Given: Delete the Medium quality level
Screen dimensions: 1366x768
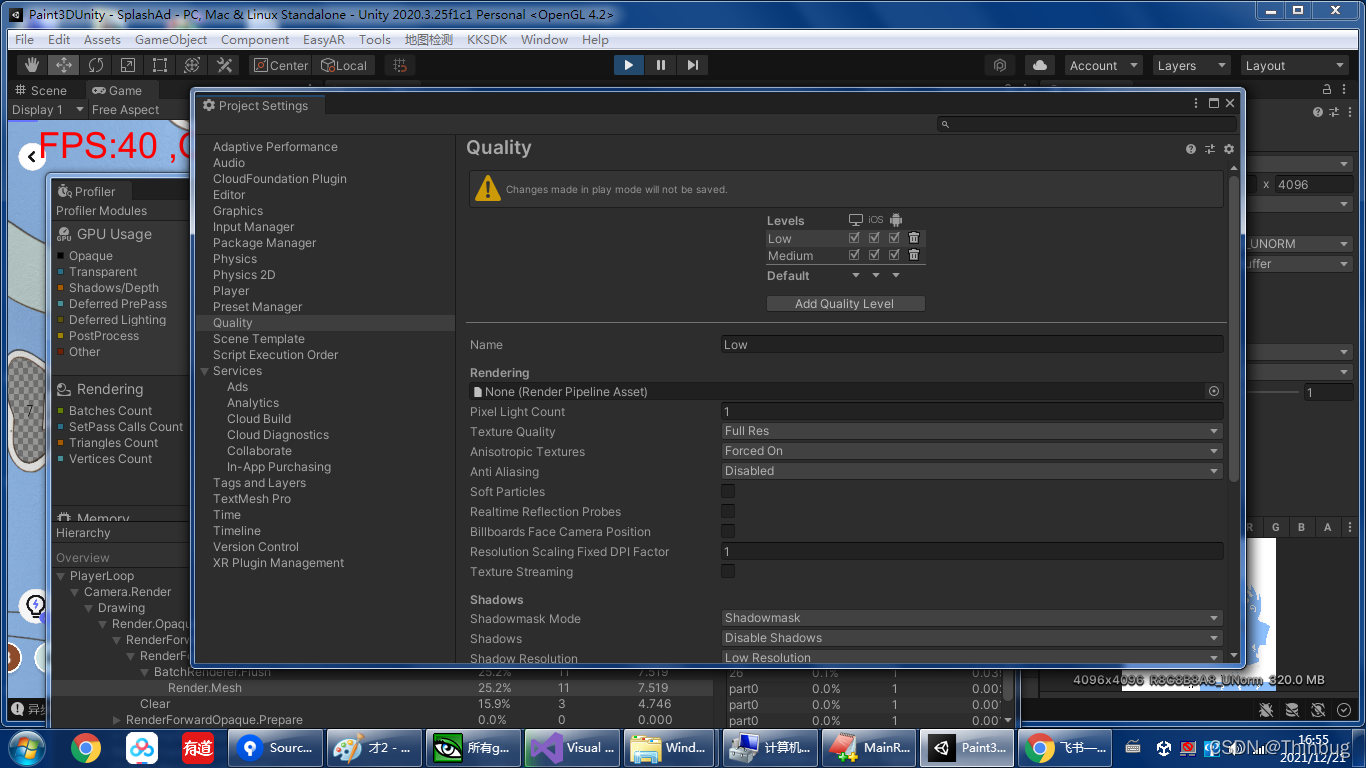Looking at the screenshot, I should [913, 255].
